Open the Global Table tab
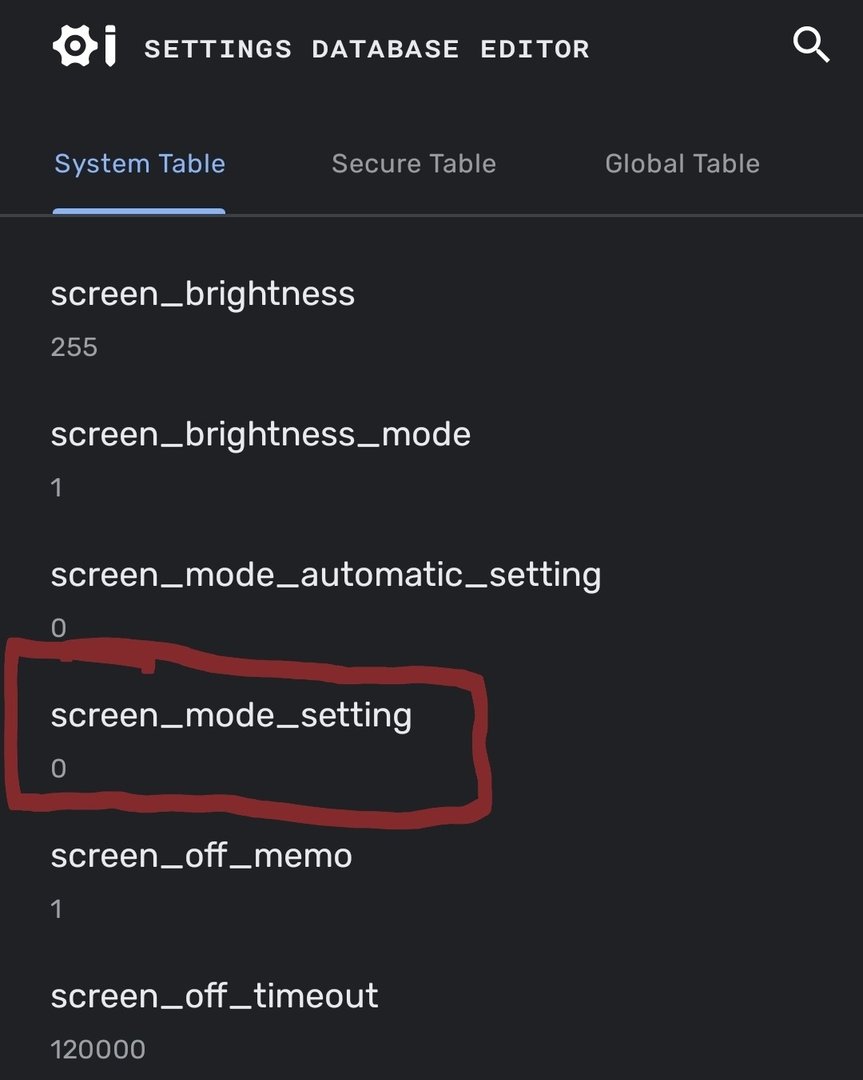Viewport: 863px width, 1080px height. (x=682, y=164)
